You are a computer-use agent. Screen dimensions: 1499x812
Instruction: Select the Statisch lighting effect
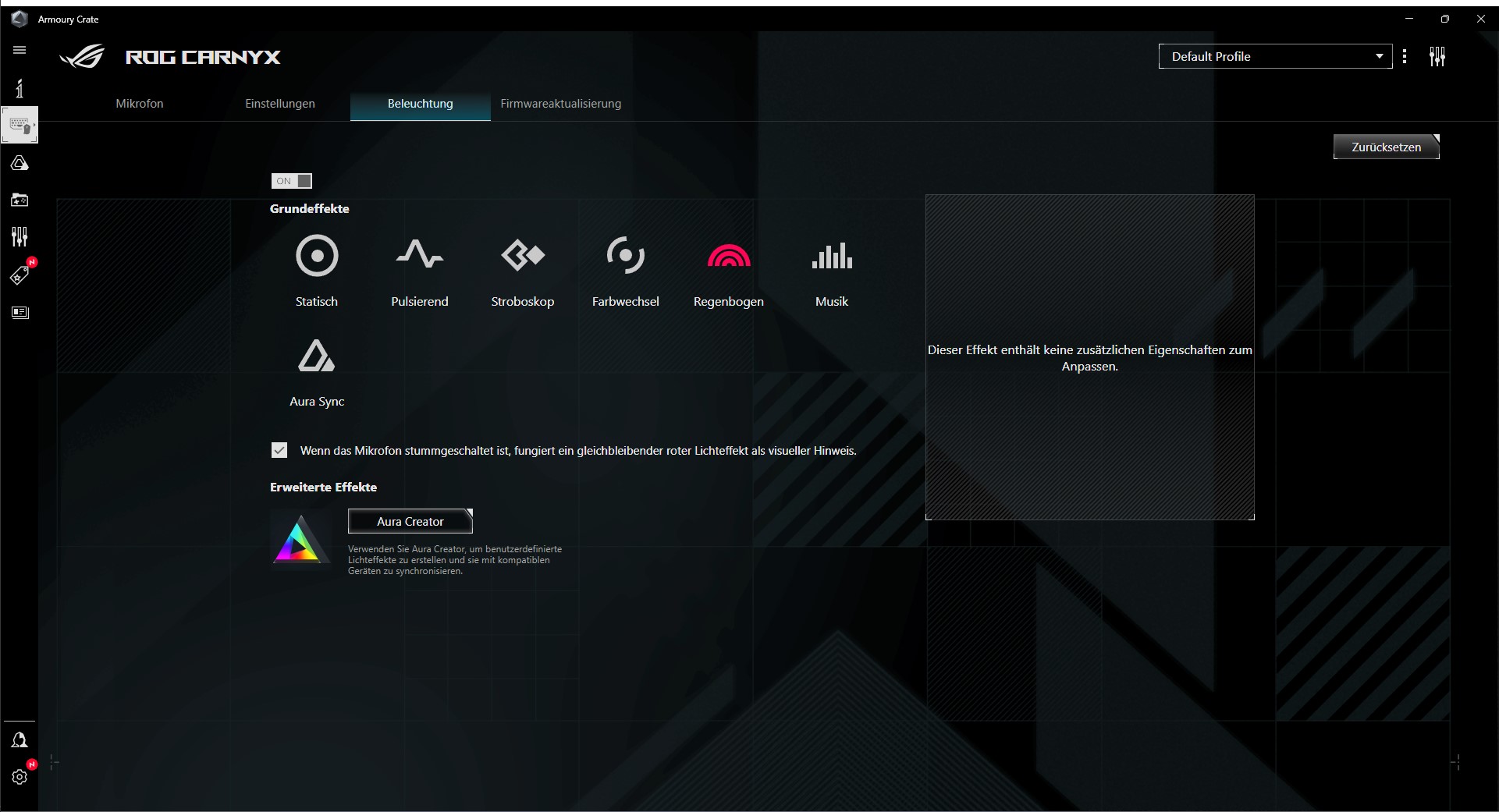click(317, 257)
